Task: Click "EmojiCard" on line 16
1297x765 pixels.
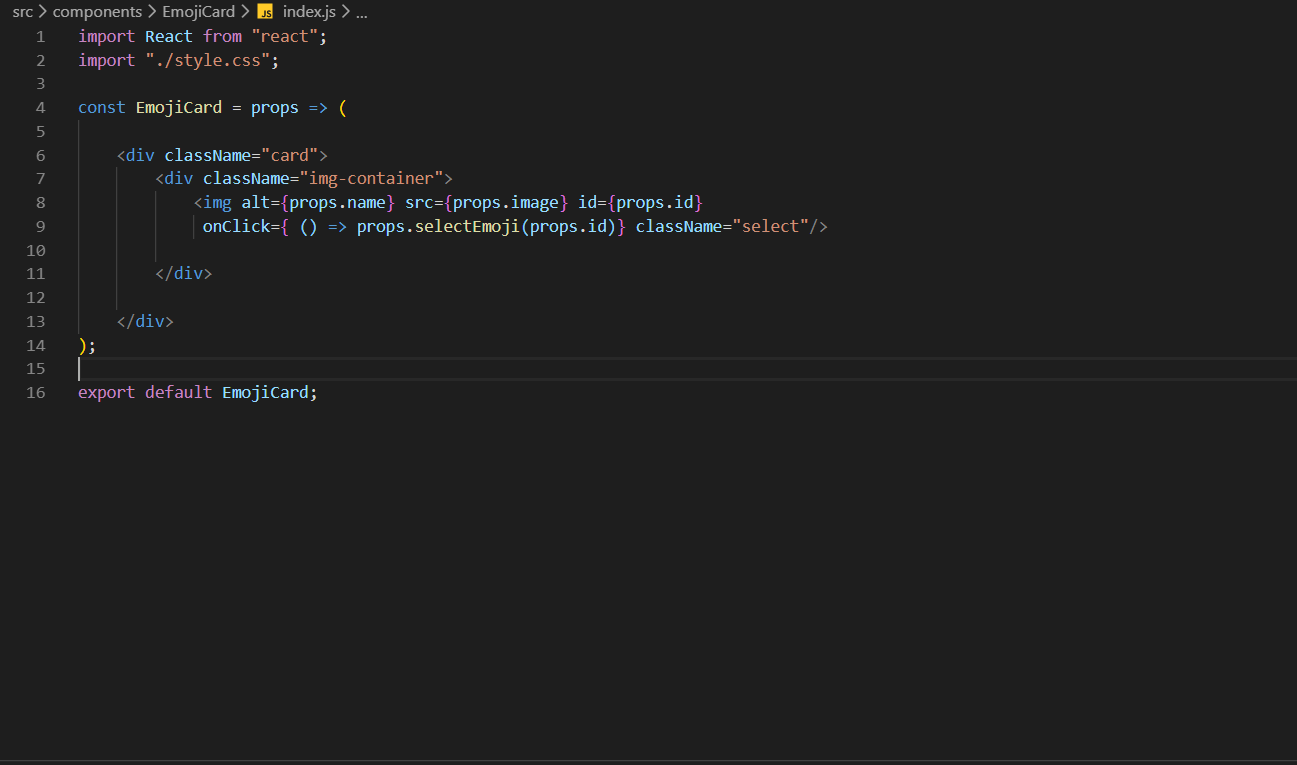Action: pyautogui.click(x=265, y=392)
